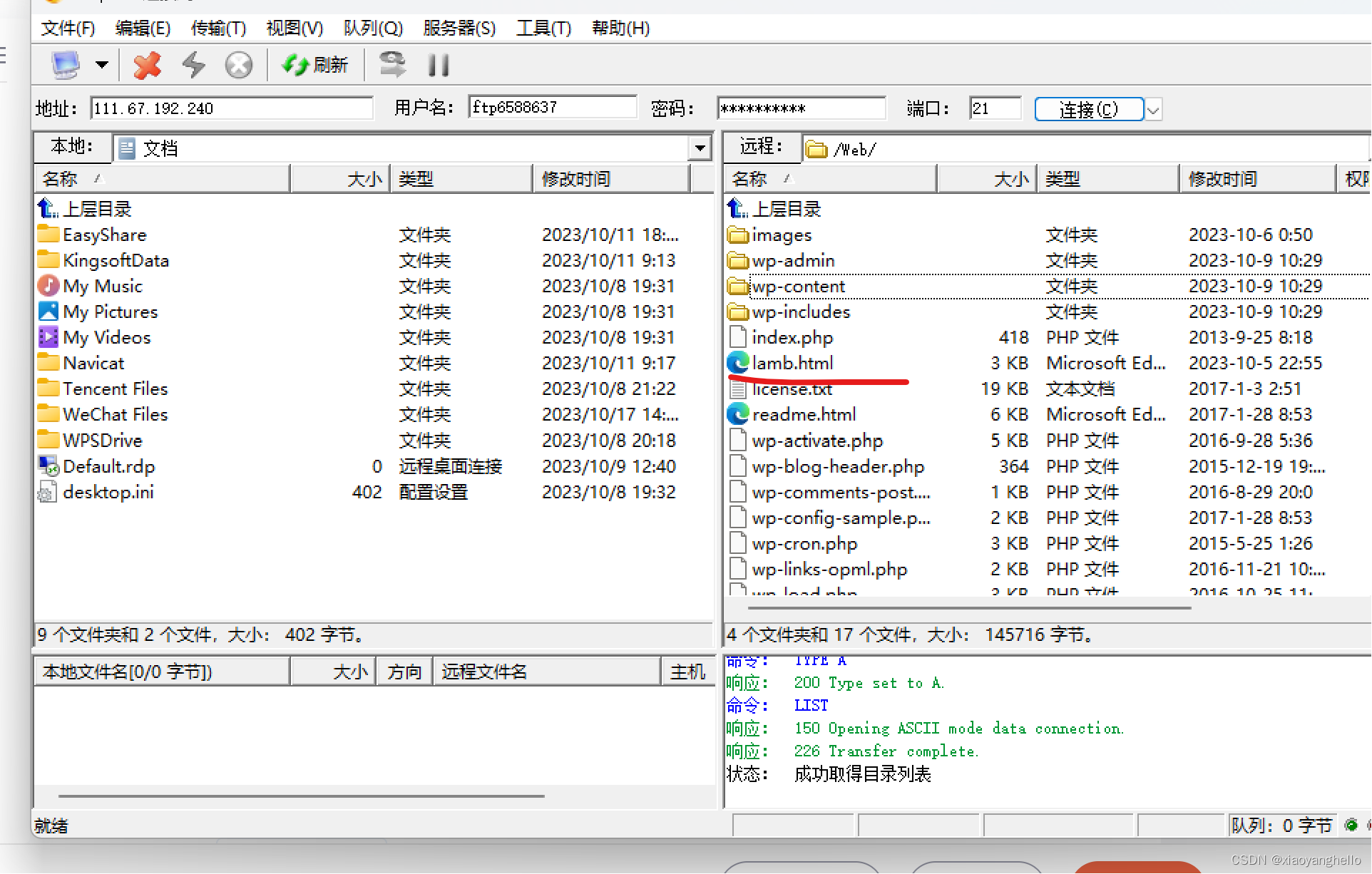The image size is (1372, 874).
Task: Sort local files by 名称 column
Action: (161, 179)
